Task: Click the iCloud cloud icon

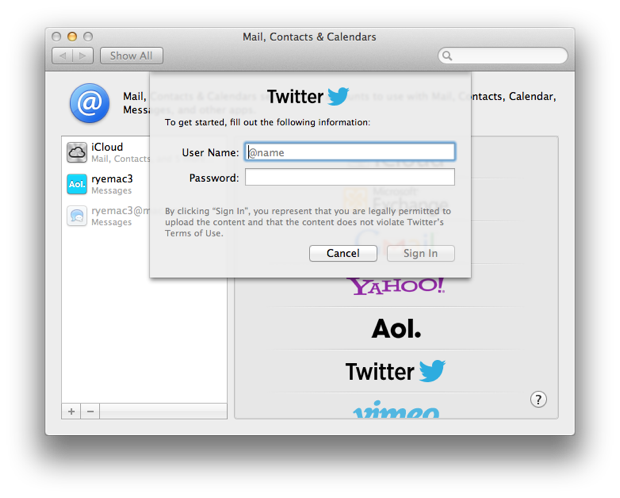Action: point(77,153)
